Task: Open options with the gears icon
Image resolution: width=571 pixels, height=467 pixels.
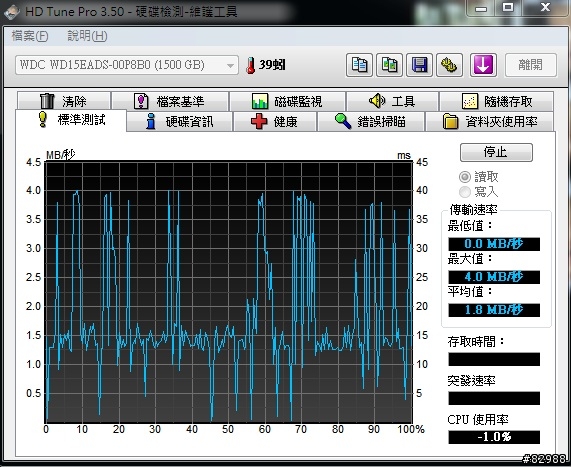Action: [x=449, y=65]
